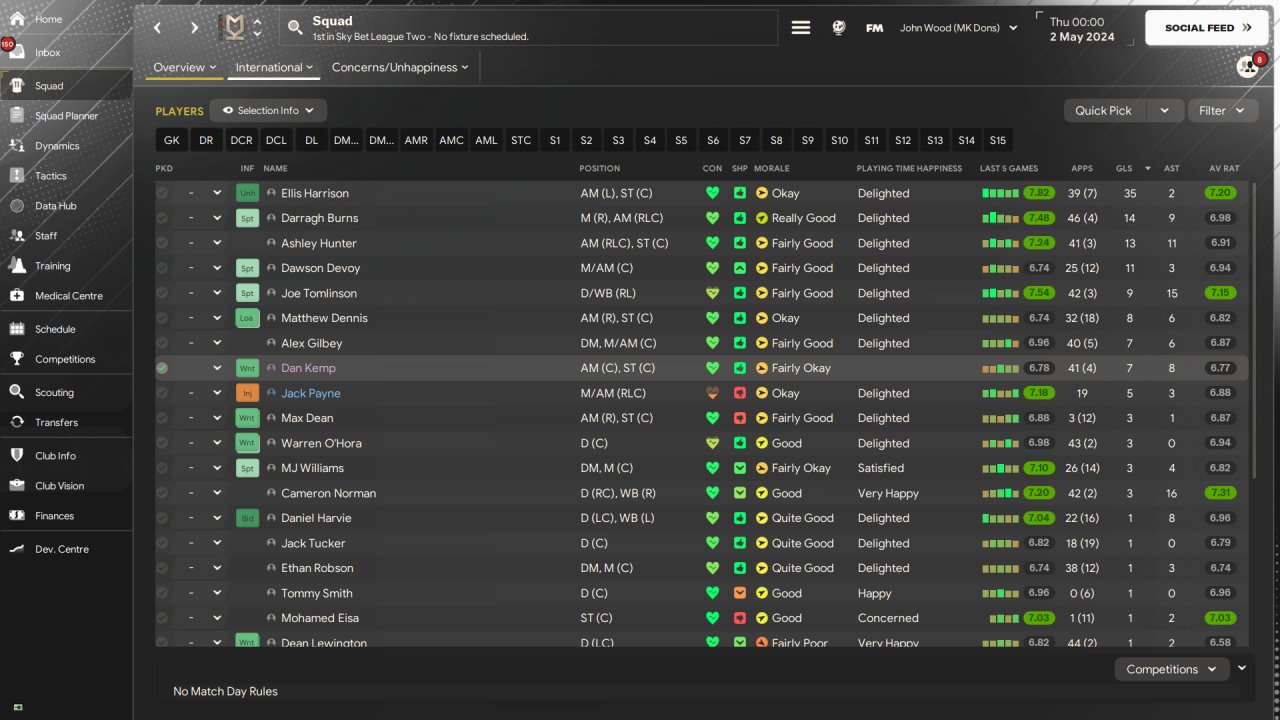Click the world globe icon
Screen dimensions: 1280x720
(x=838, y=28)
